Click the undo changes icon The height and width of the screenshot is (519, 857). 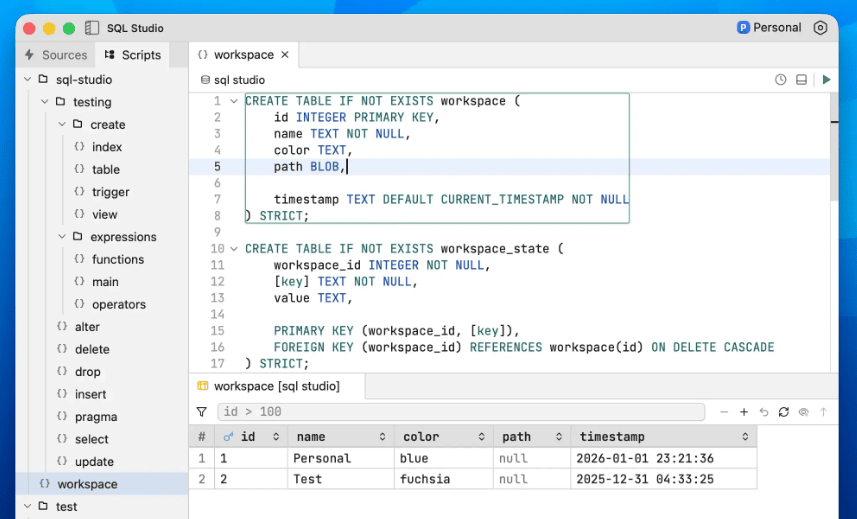coord(764,412)
